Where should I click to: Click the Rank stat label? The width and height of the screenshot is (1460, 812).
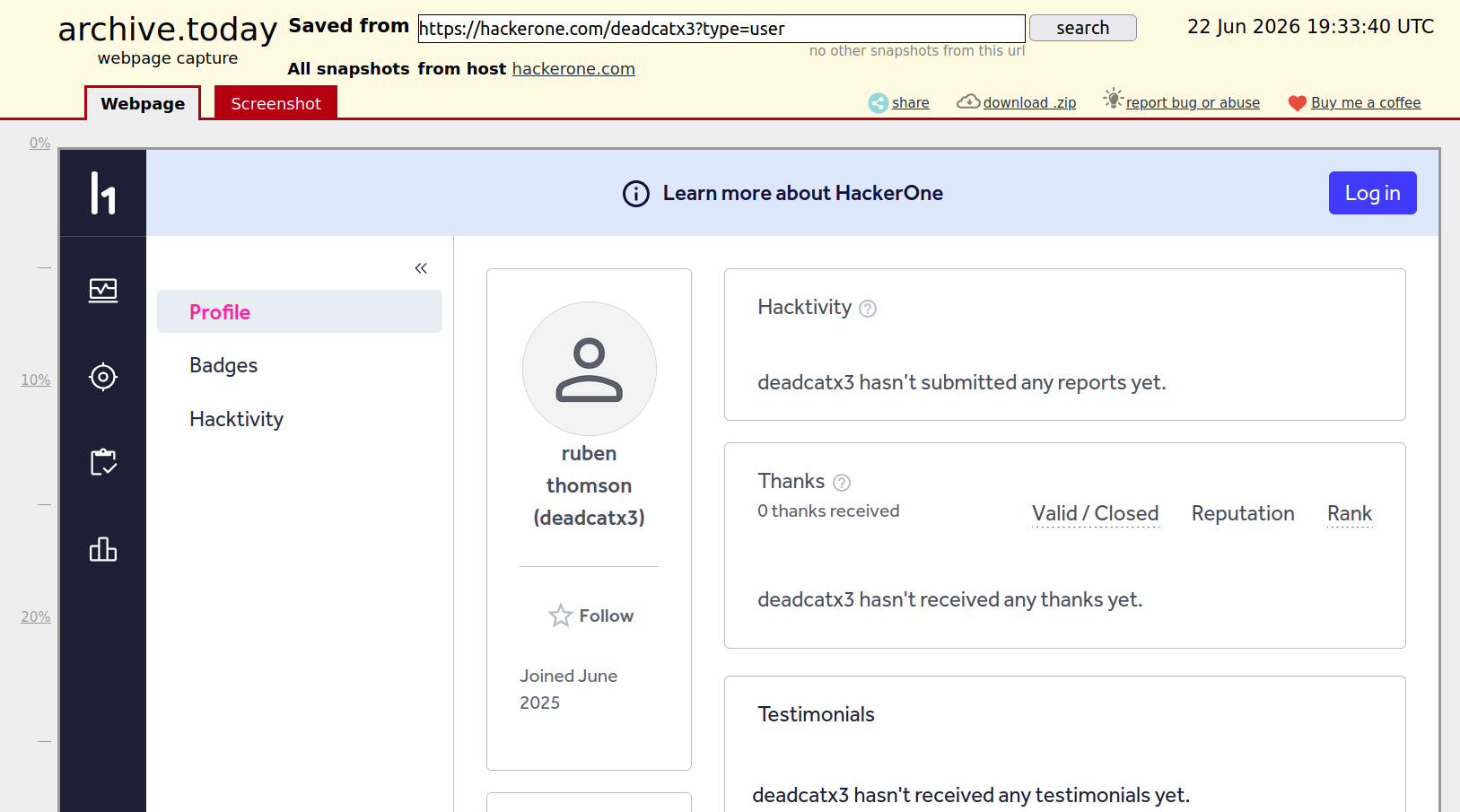coord(1350,513)
